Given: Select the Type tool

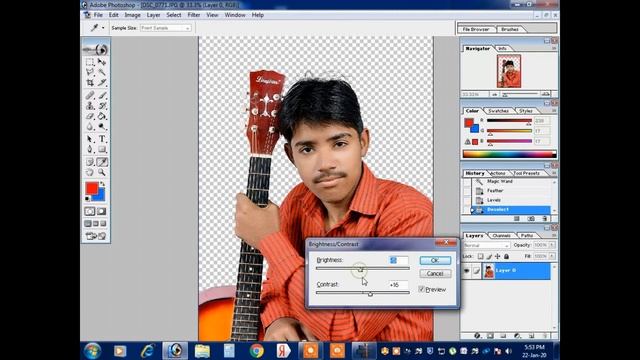Looking at the screenshot, I should pos(102,139).
